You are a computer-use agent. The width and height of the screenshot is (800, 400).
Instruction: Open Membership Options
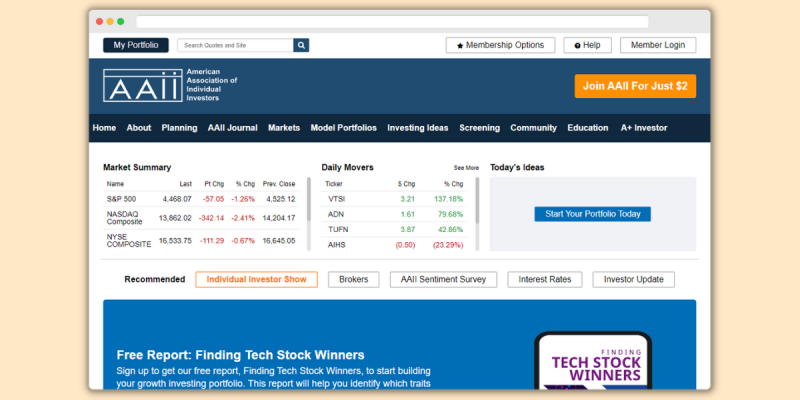(500, 45)
